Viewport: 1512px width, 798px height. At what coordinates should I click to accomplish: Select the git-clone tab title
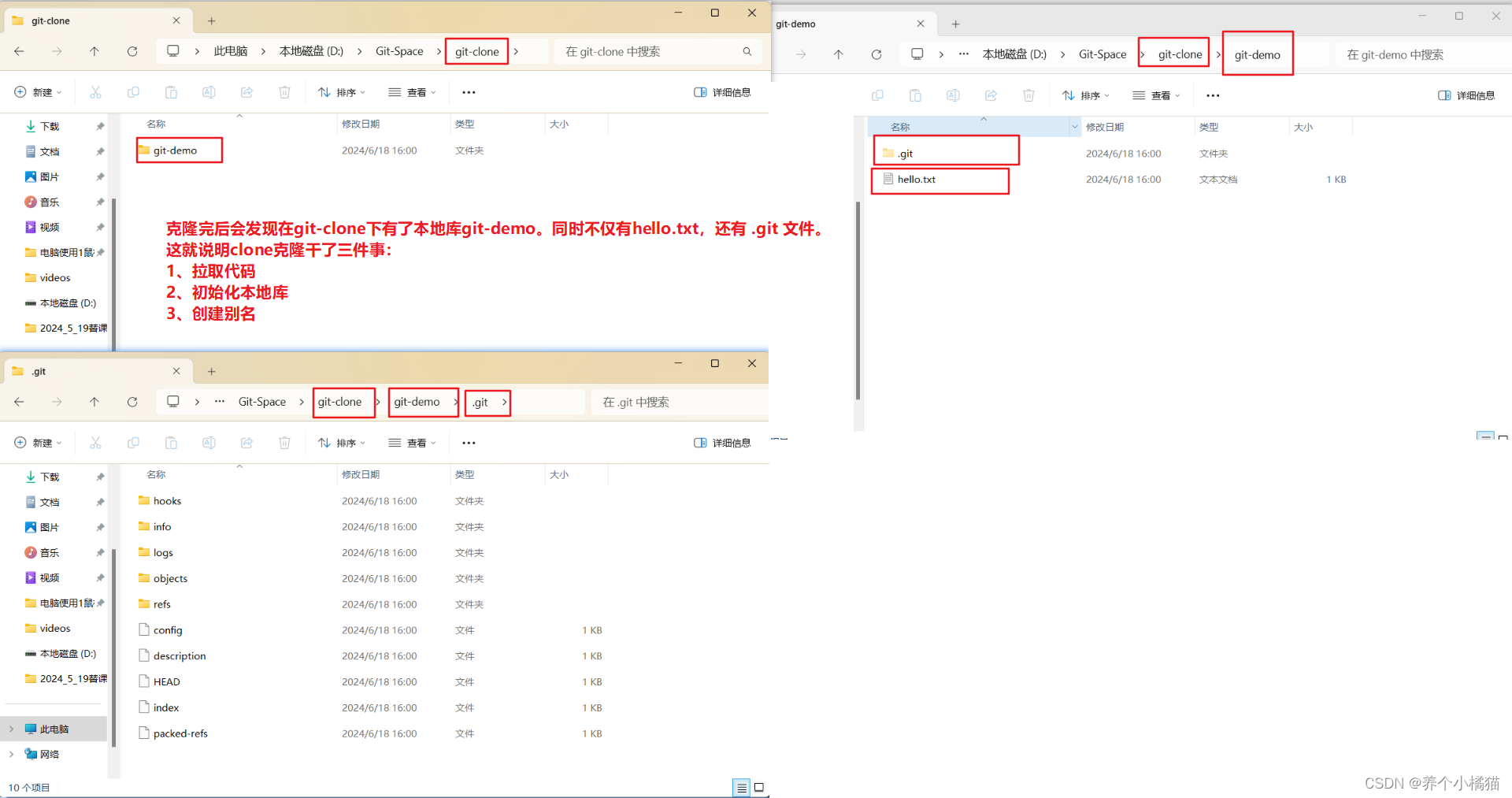50,21
